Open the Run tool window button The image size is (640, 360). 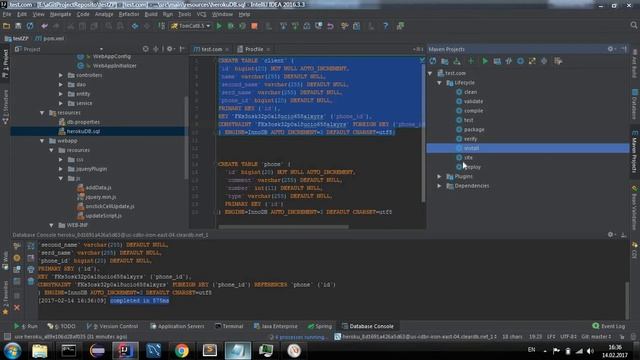pos(26,327)
